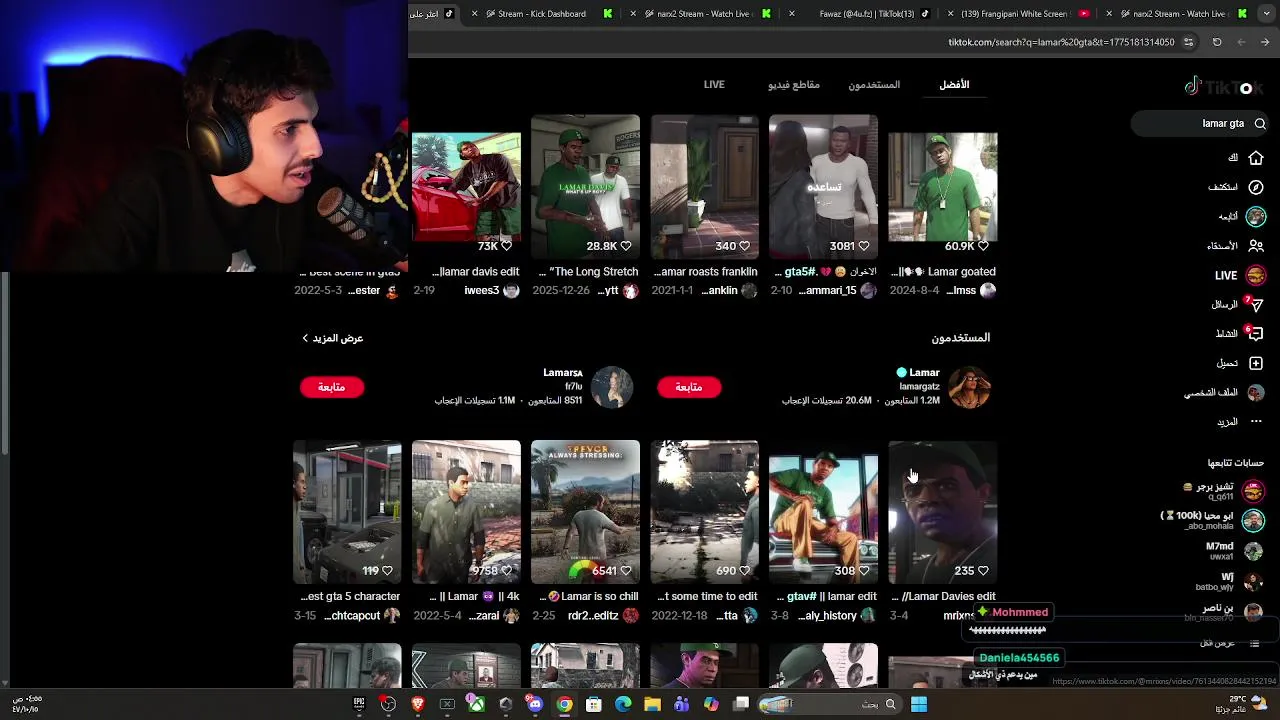Open Messages paper-plane icon (الرسائل)

tap(1256, 304)
